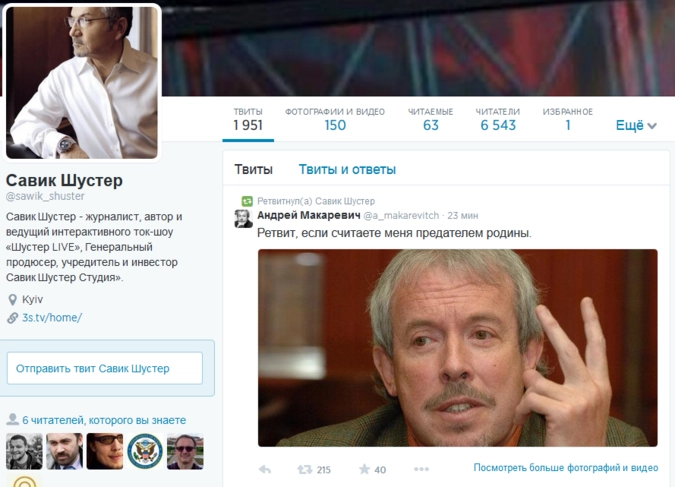Click the green retweeted indicator icon
The height and width of the screenshot is (487, 675).
click(x=246, y=201)
